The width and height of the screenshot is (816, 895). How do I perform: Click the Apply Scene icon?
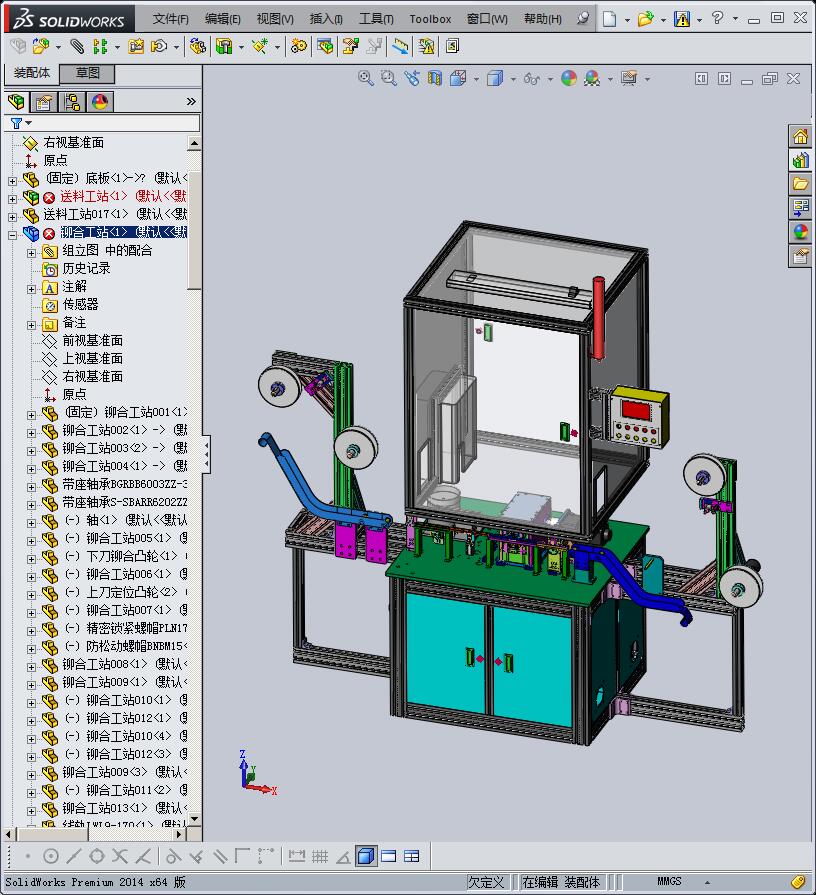(592, 78)
